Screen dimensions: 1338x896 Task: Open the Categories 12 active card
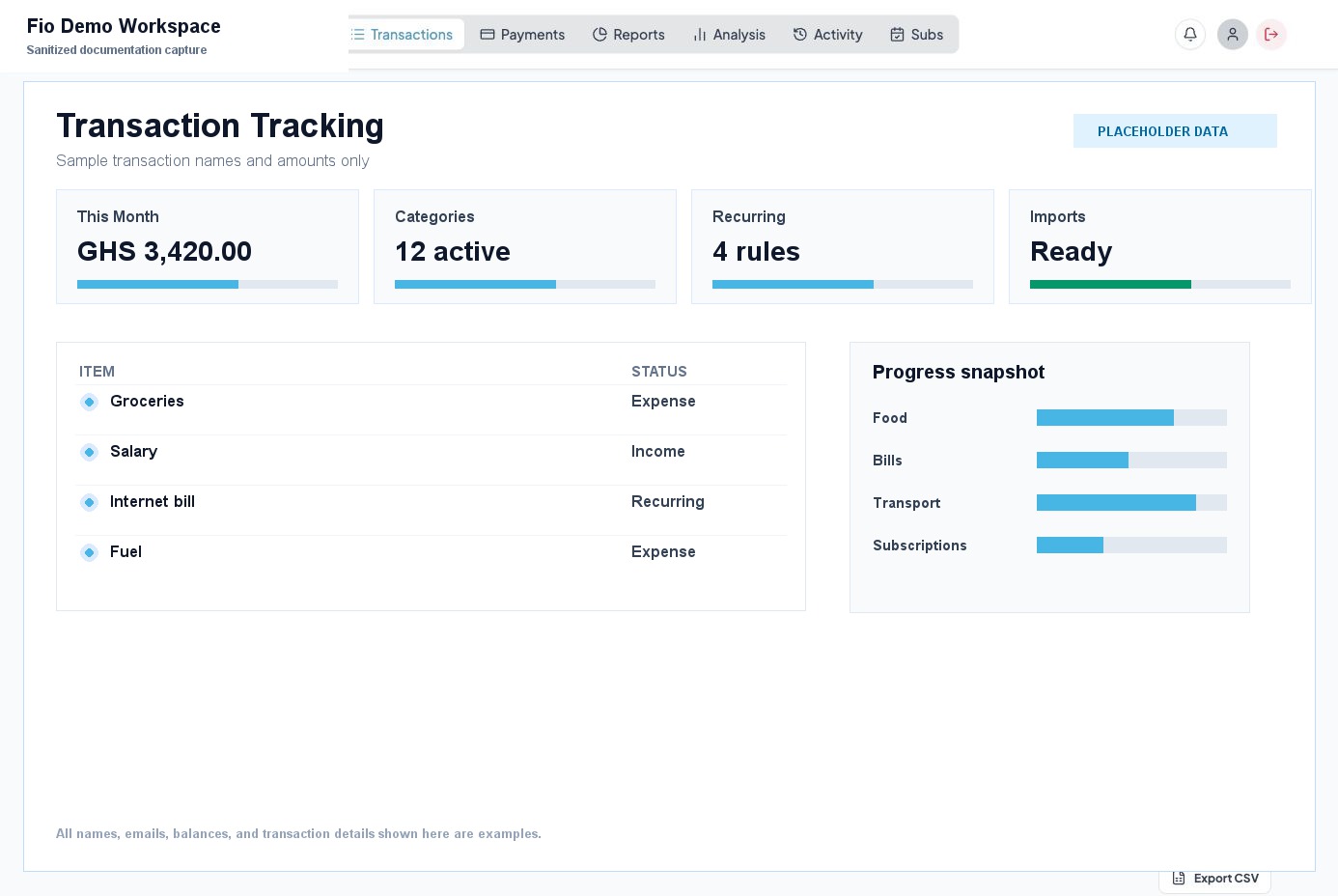pos(525,247)
